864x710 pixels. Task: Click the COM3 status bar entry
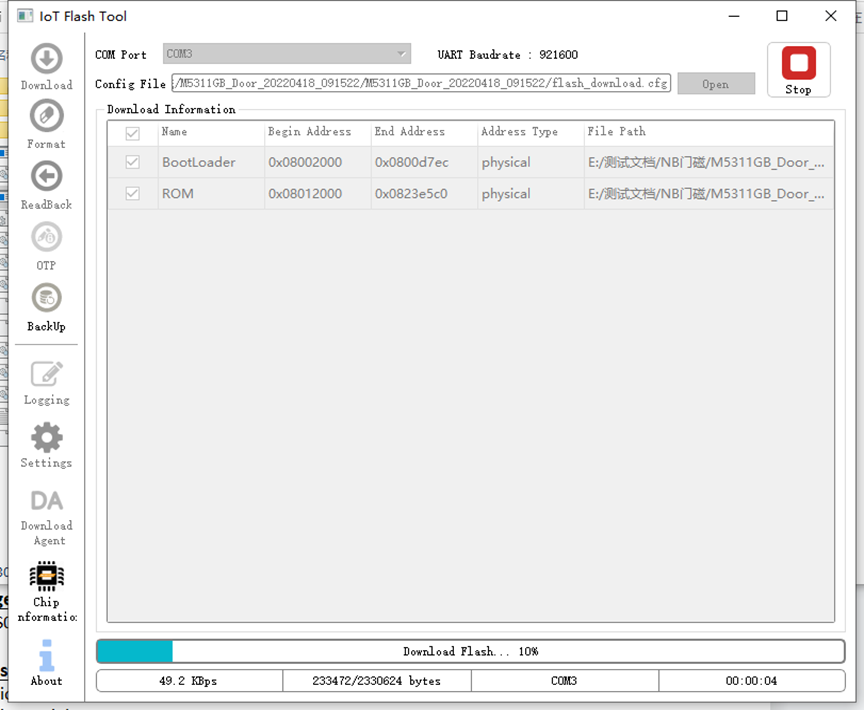click(564, 681)
